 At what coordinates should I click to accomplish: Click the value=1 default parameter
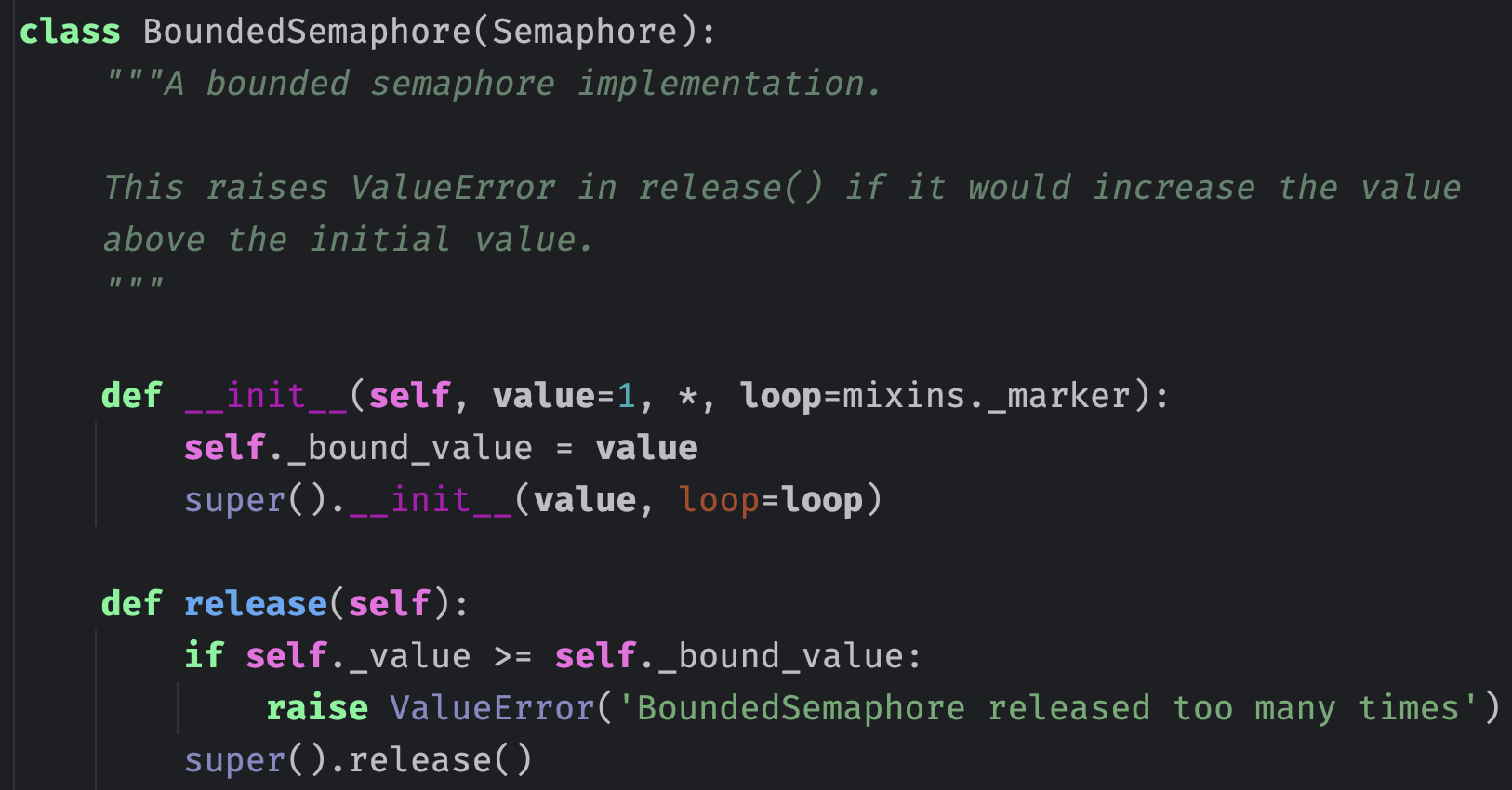pyautogui.click(x=564, y=396)
